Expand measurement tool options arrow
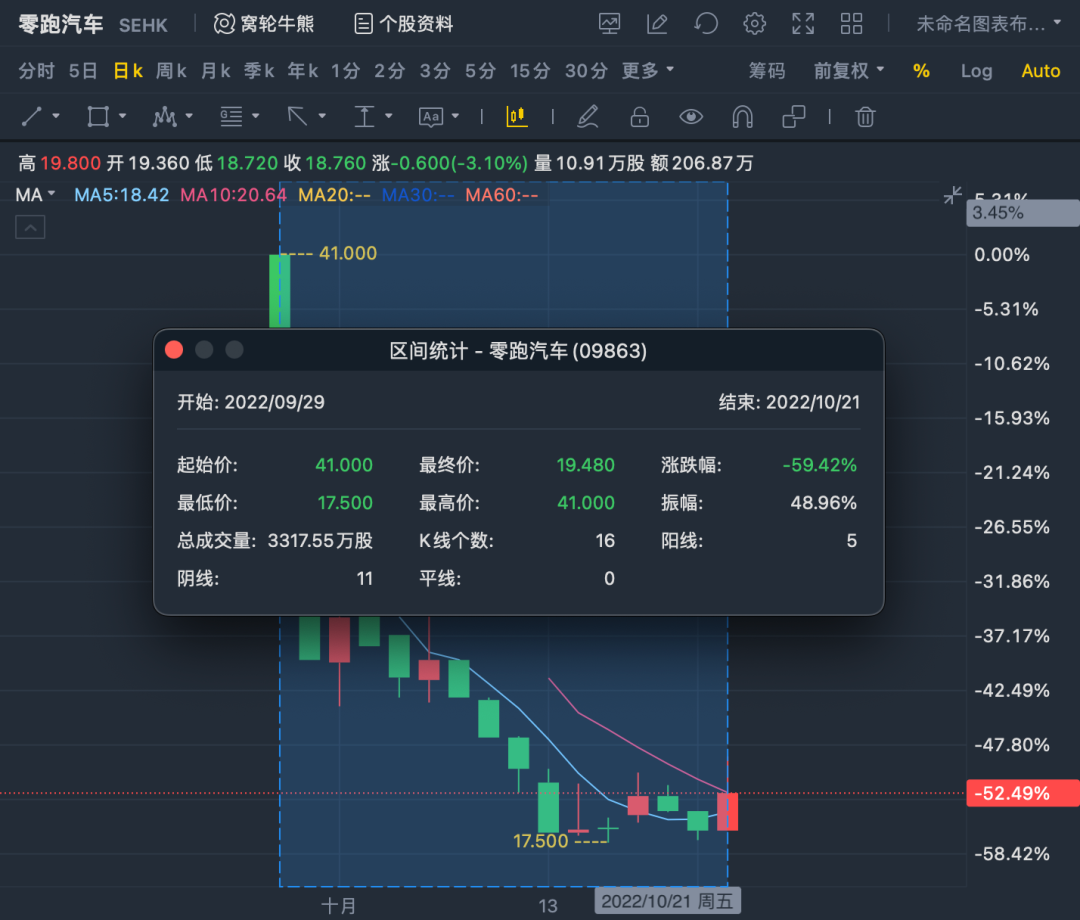The height and width of the screenshot is (920, 1080). tap(388, 116)
